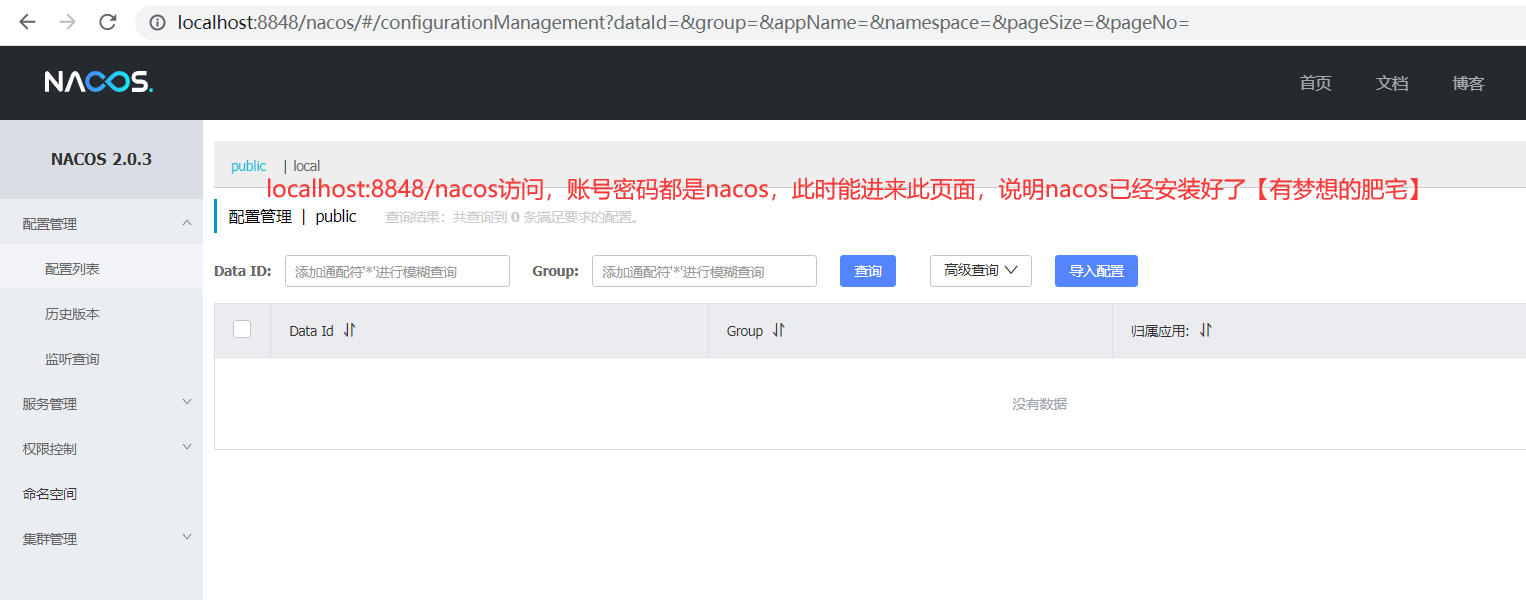
Task: Open the 高级查询 dropdown
Action: click(x=980, y=271)
